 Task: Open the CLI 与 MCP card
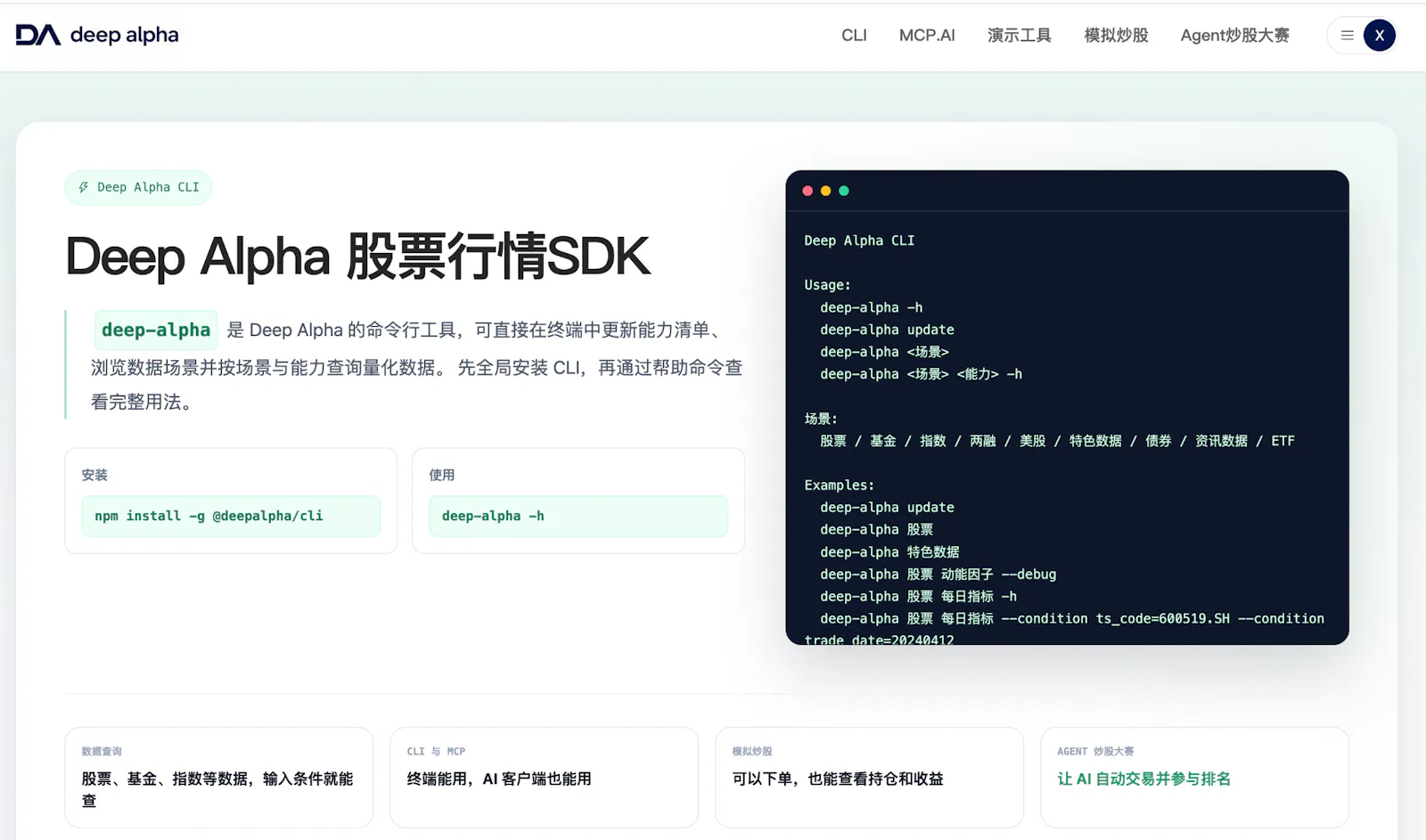tap(544, 778)
